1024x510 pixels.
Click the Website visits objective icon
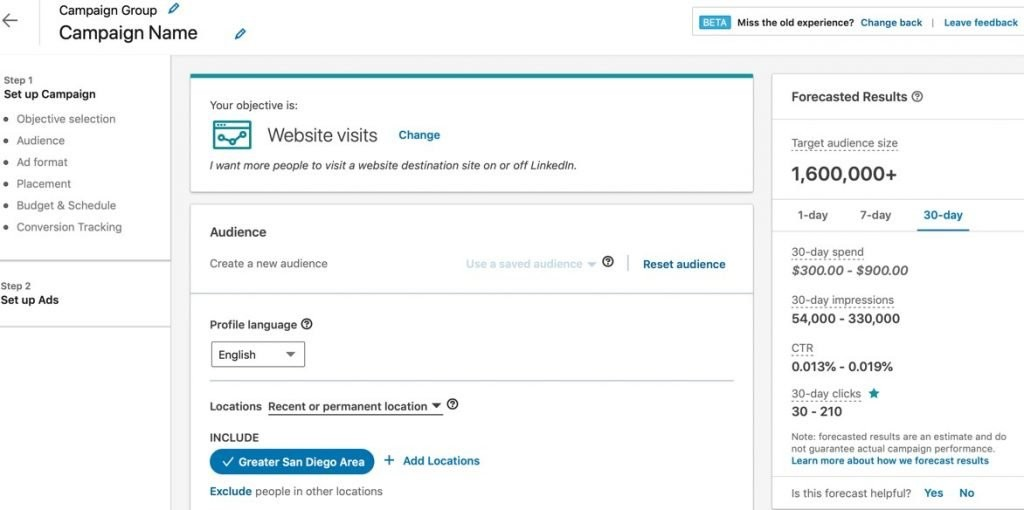point(232,135)
